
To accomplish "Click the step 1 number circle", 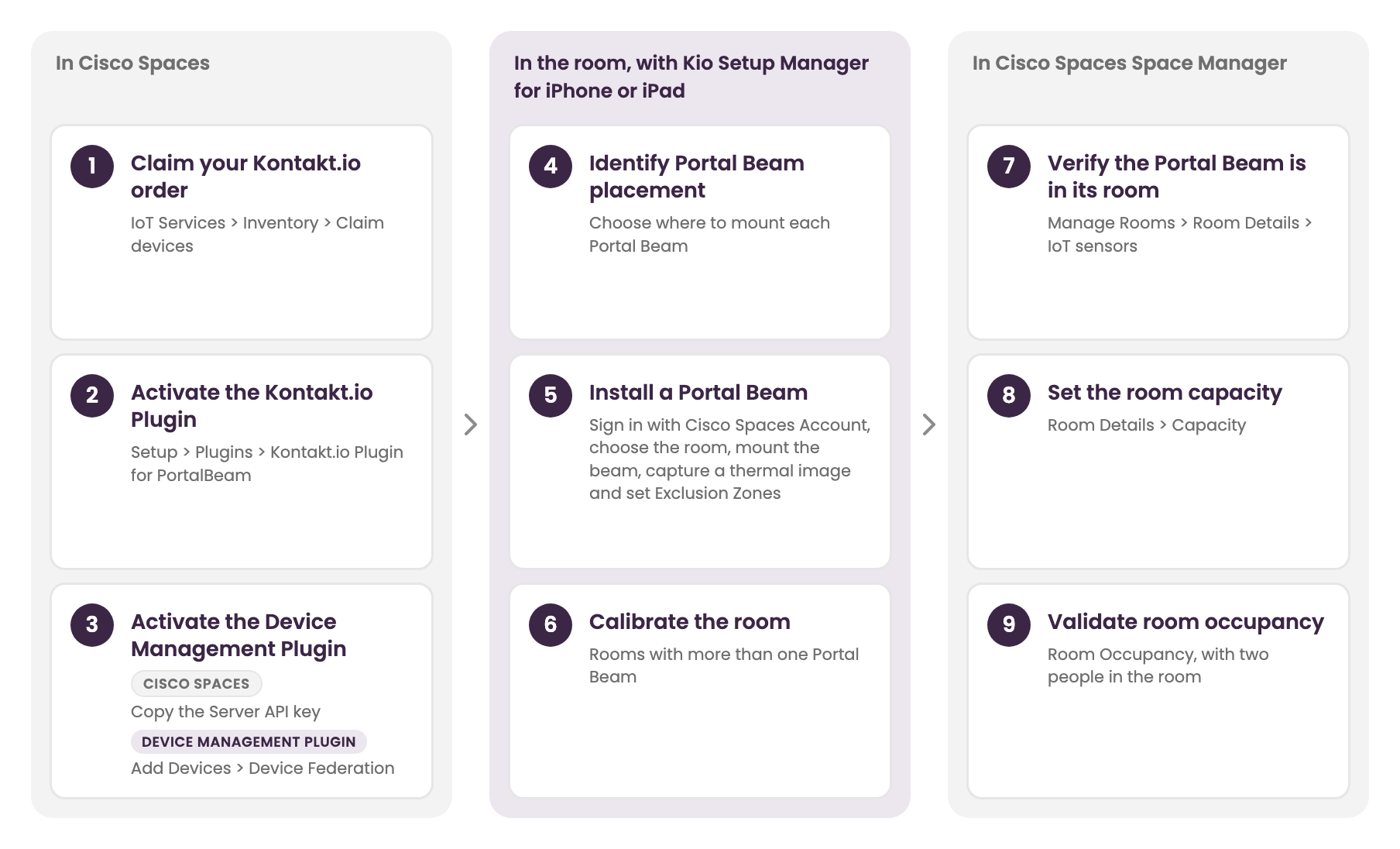I will [x=92, y=167].
